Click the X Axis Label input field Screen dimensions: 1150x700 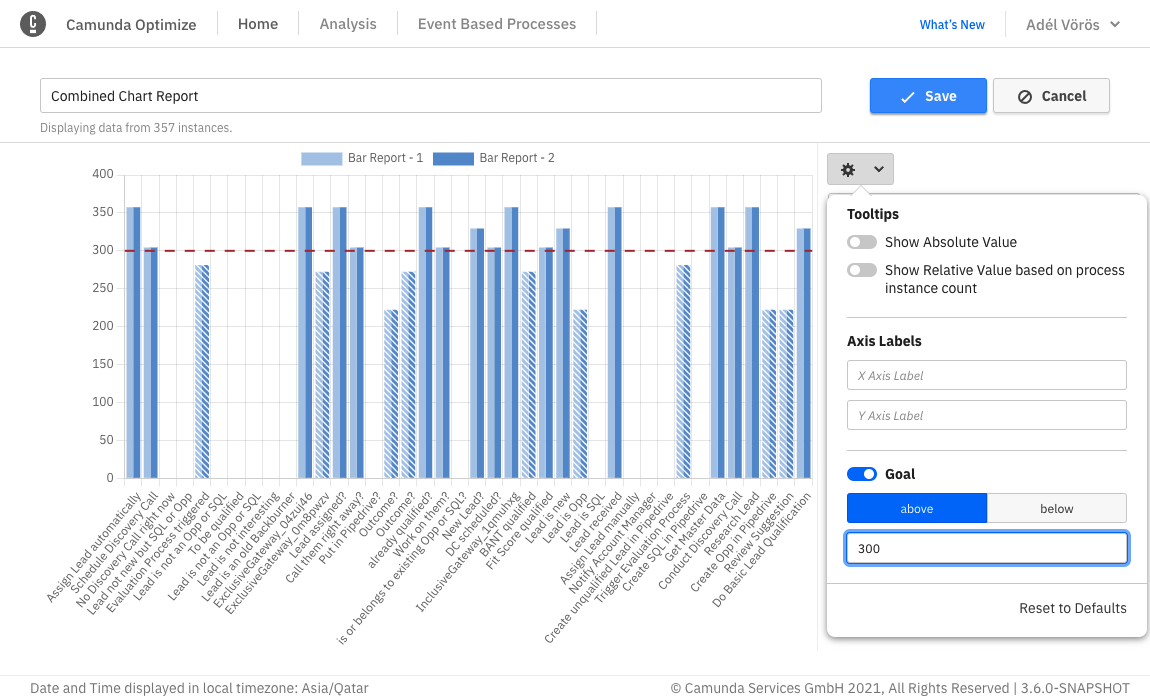pos(986,375)
